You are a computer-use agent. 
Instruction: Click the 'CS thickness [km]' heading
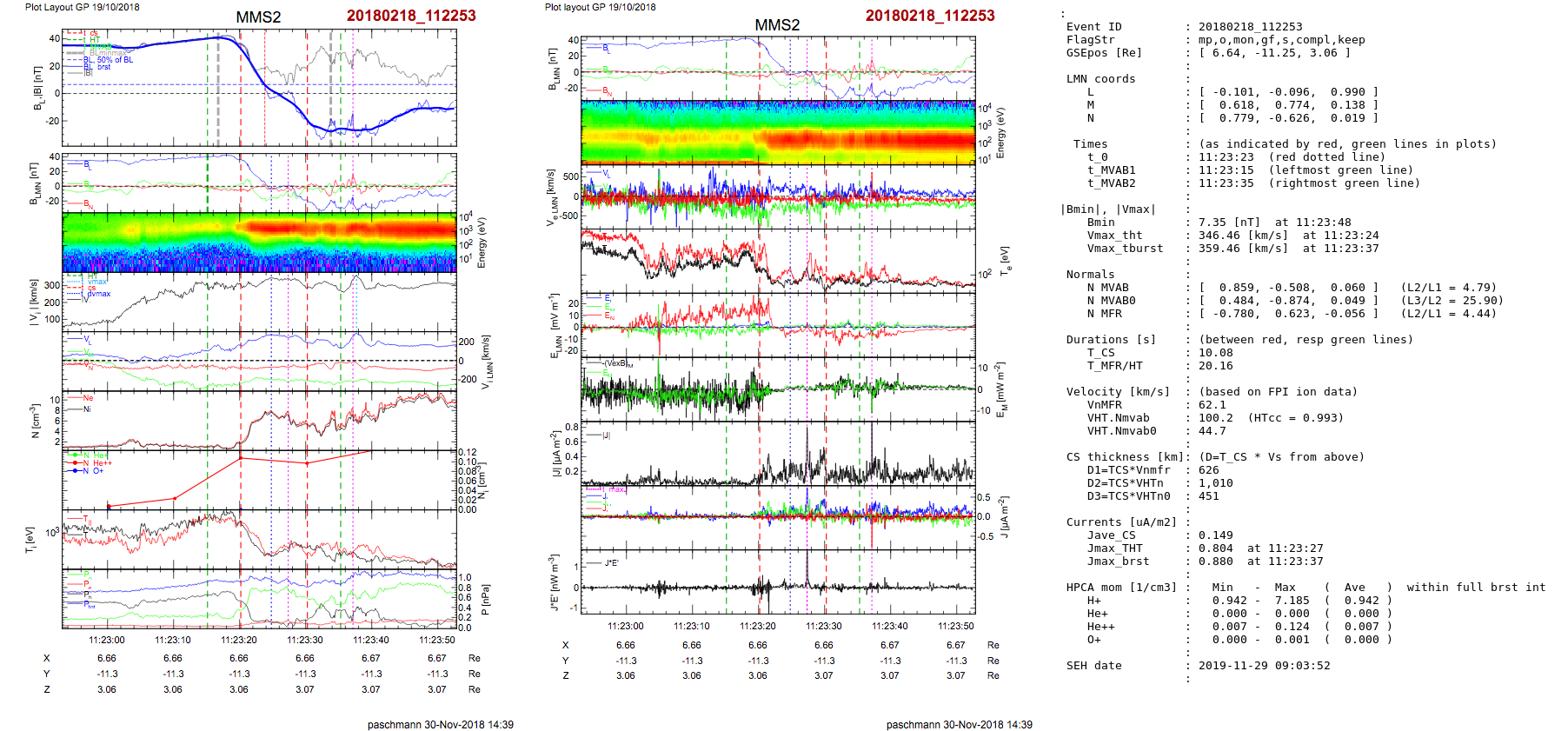pos(1126,457)
